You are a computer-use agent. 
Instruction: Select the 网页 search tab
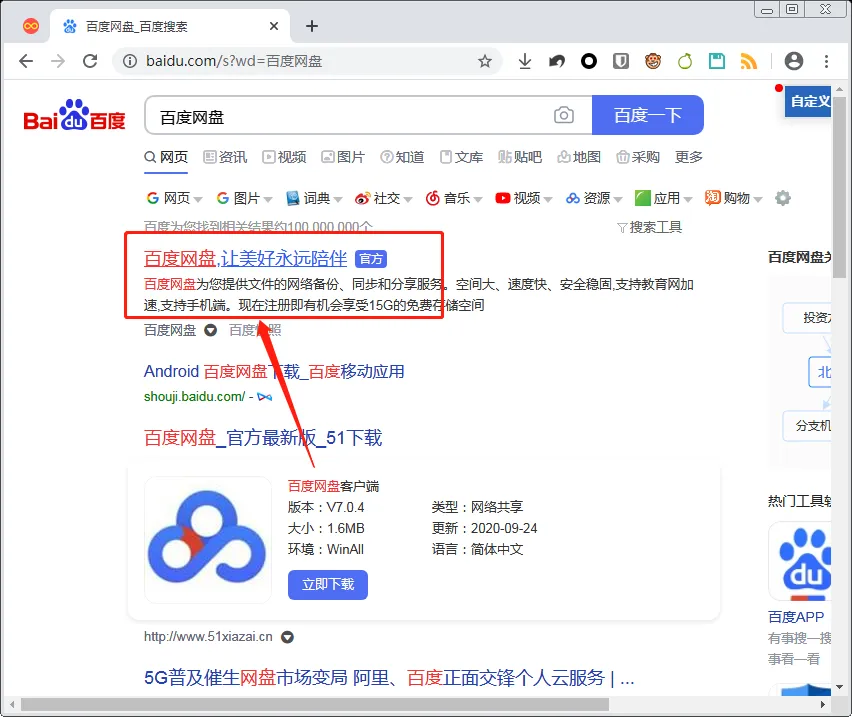tap(166, 157)
